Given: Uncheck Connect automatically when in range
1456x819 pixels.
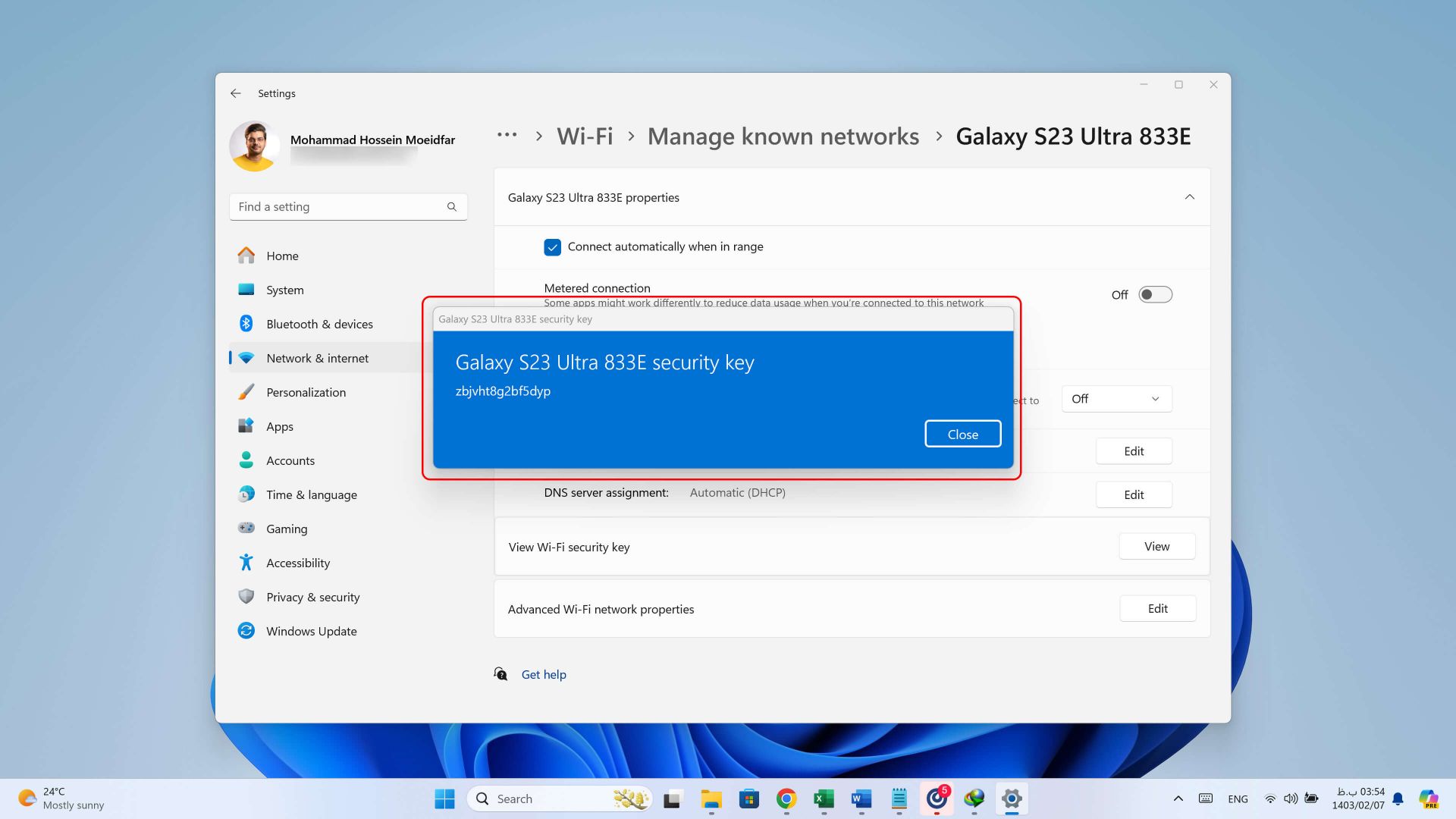Looking at the screenshot, I should pyautogui.click(x=552, y=247).
